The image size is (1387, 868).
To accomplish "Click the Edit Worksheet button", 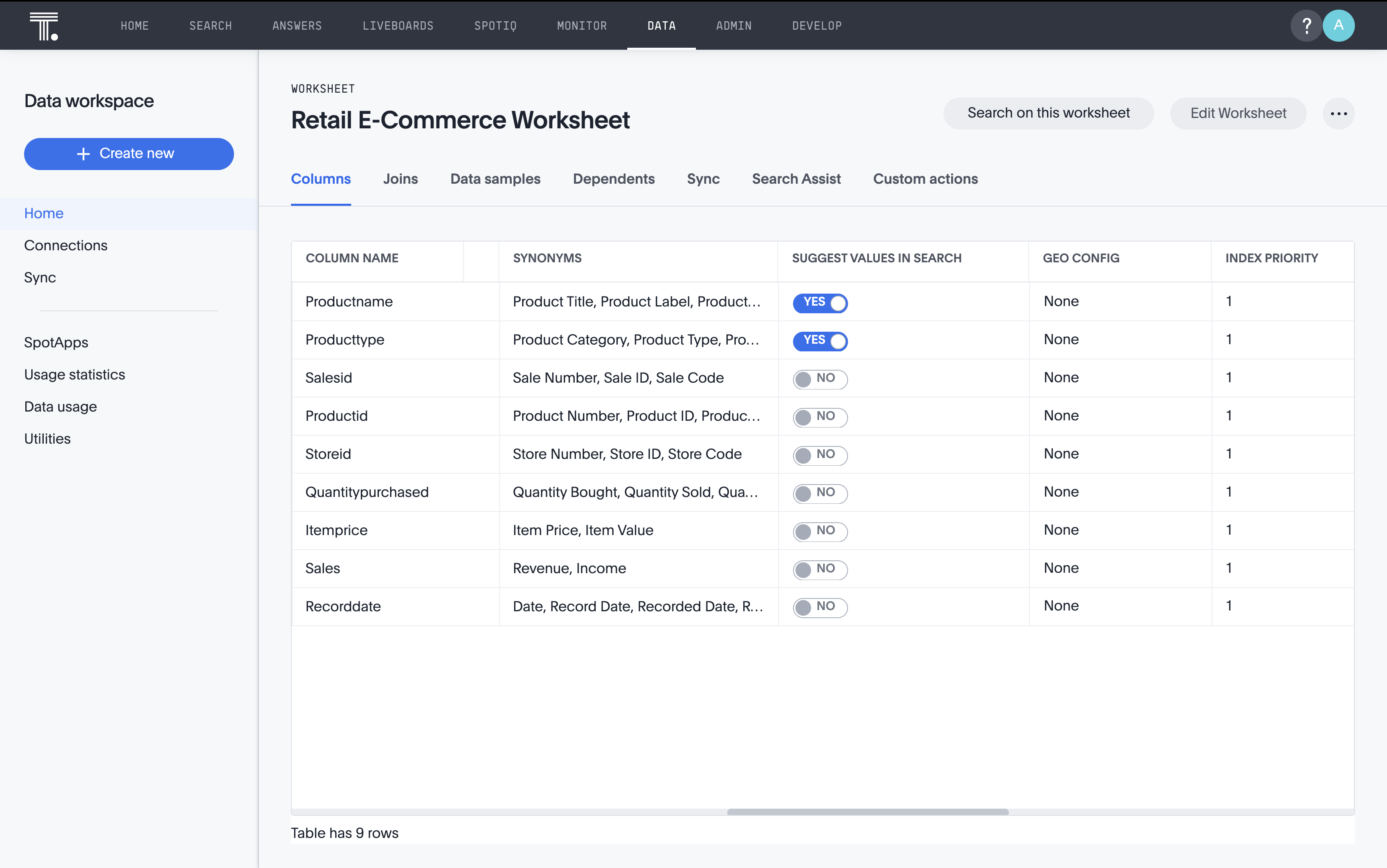I will coord(1238,113).
